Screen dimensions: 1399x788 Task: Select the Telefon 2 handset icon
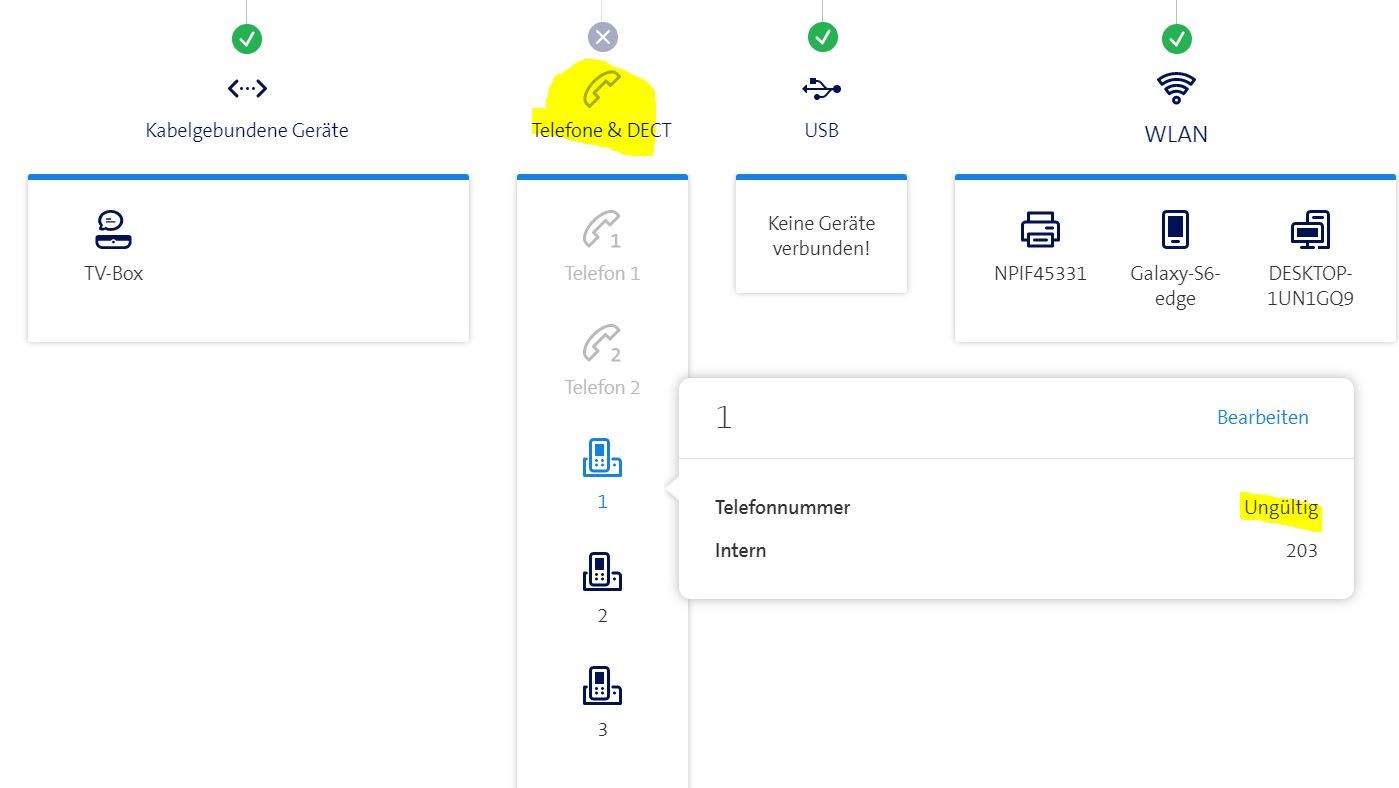(x=601, y=345)
